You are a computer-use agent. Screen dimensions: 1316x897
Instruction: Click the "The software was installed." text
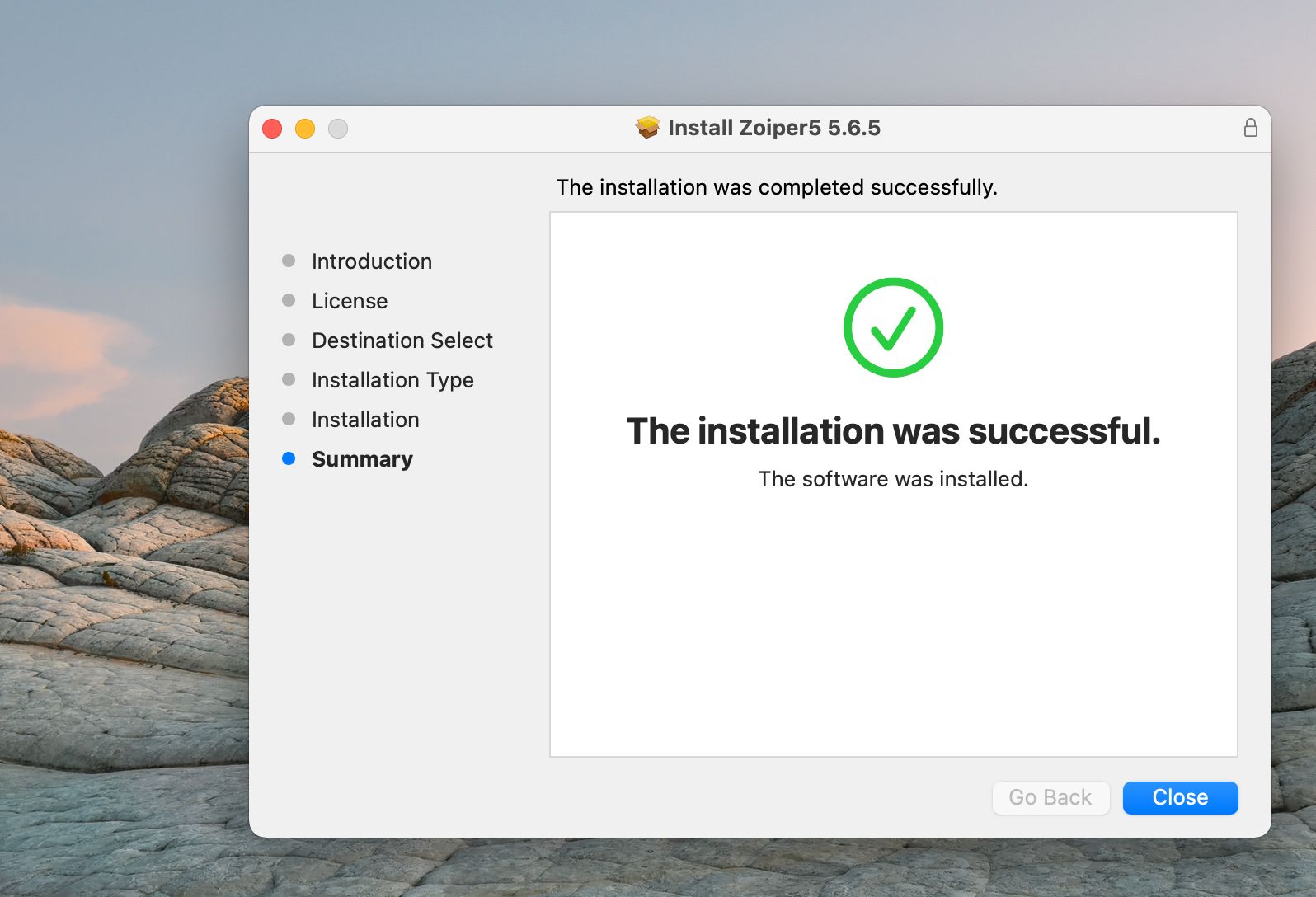pyautogui.click(x=893, y=479)
